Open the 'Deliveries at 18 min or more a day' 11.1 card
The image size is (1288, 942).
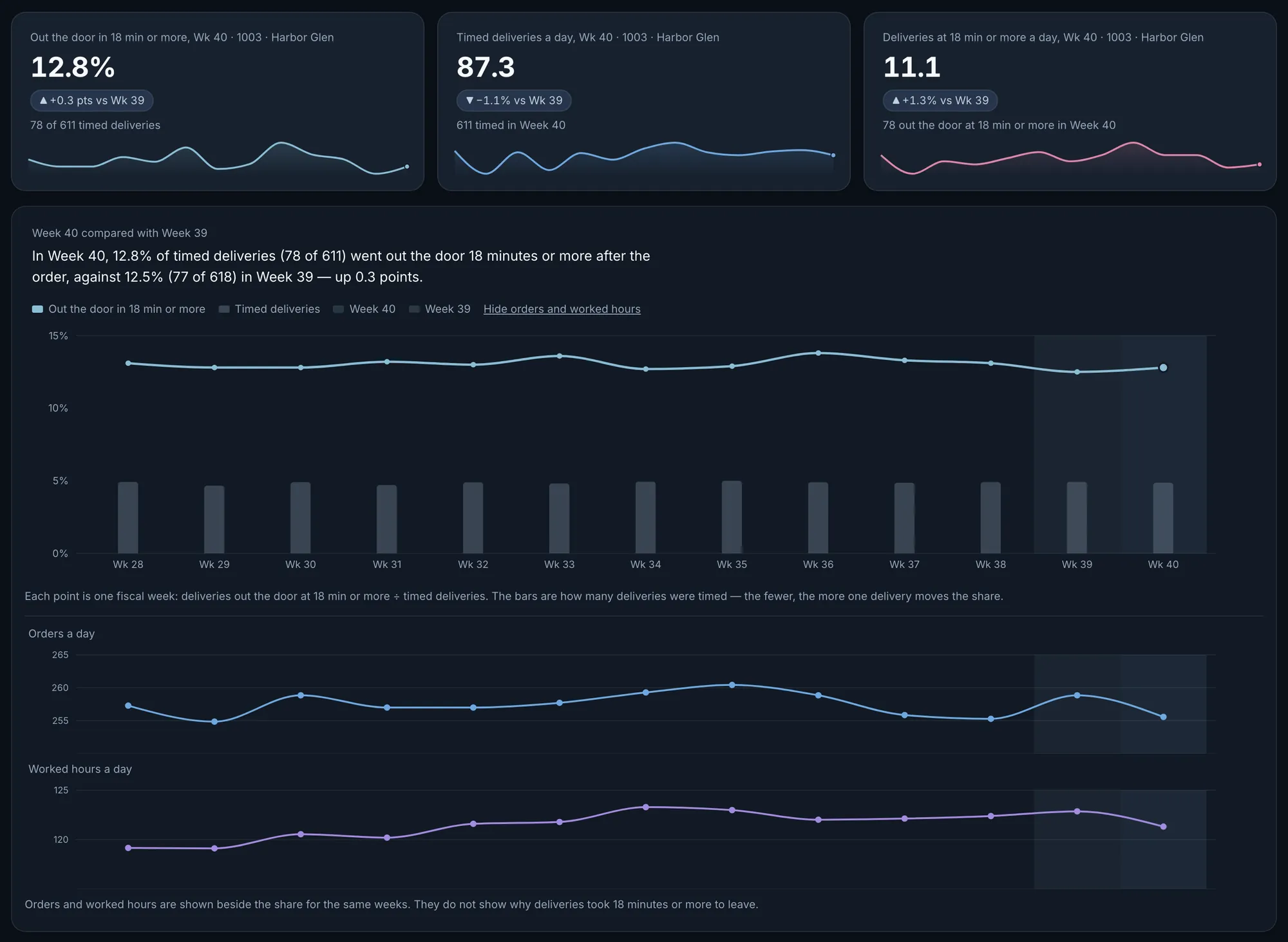point(1070,101)
